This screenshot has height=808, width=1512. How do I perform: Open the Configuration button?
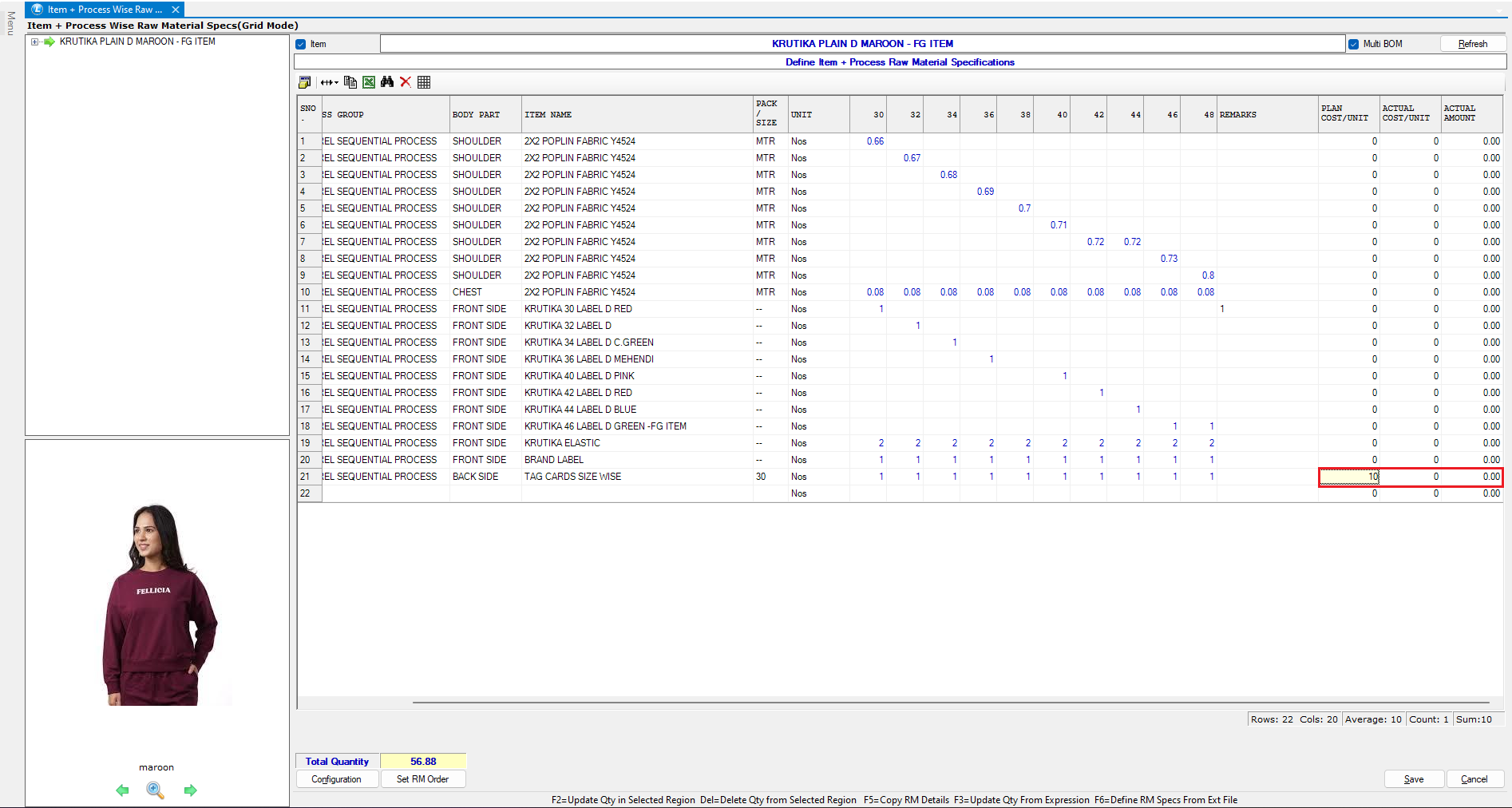pyautogui.click(x=336, y=779)
